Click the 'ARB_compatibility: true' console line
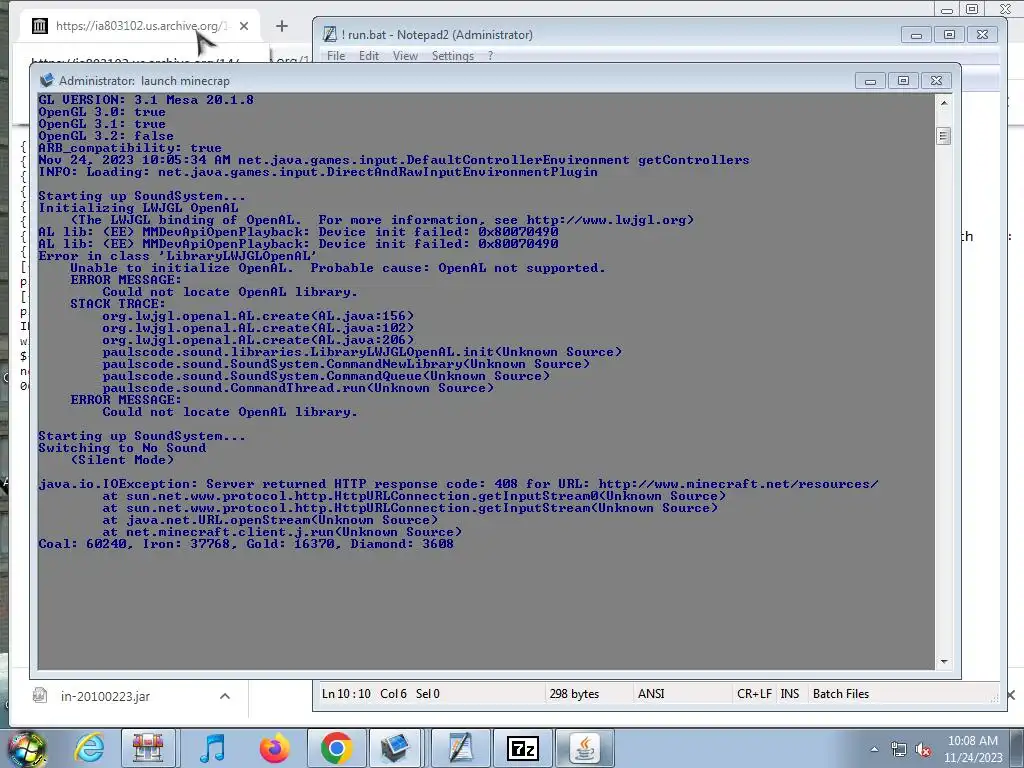This screenshot has height=768, width=1024. (129, 148)
